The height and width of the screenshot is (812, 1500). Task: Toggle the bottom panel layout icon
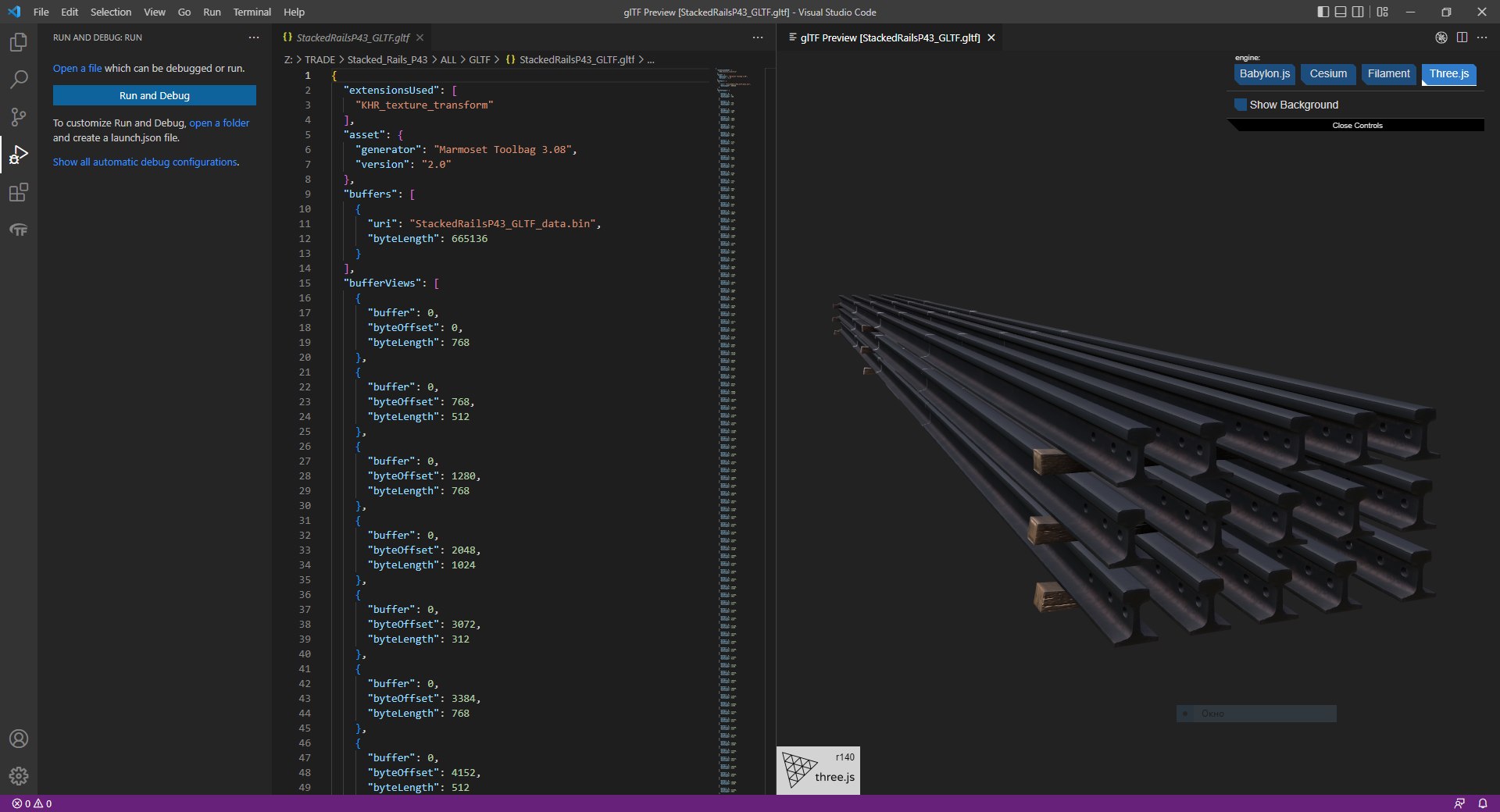[1341, 12]
